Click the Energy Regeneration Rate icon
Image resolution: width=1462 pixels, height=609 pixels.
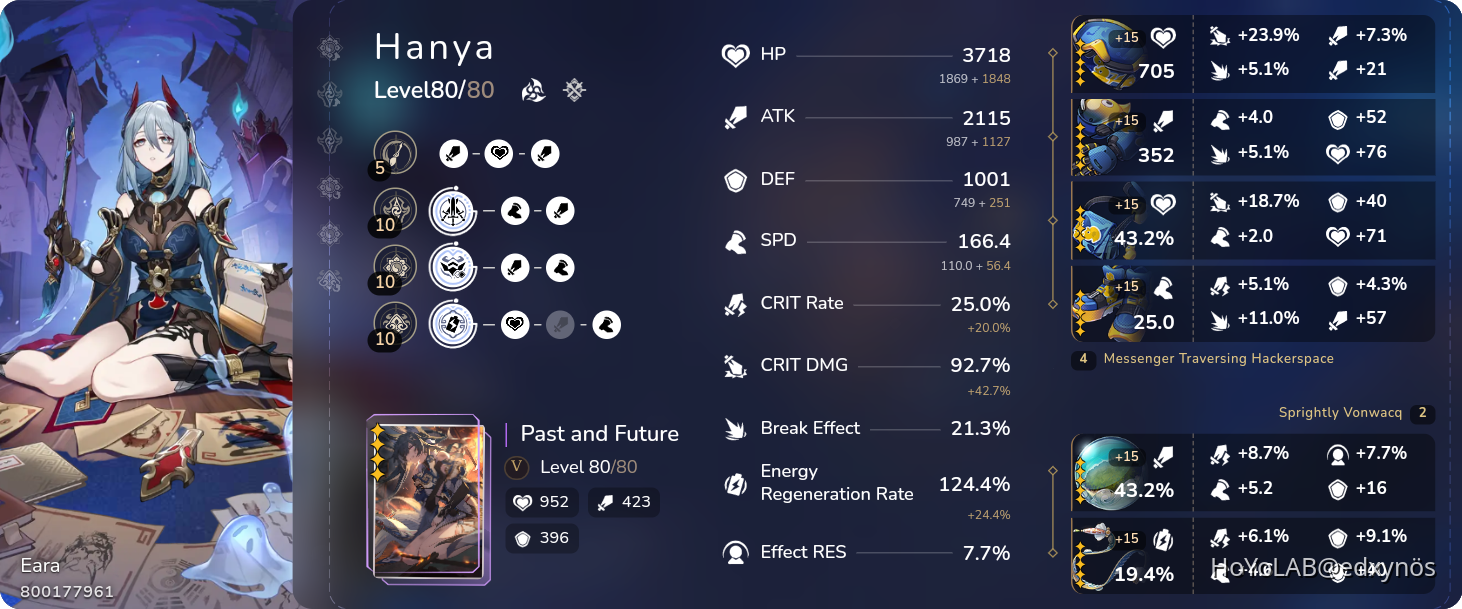pyautogui.click(x=733, y=484)
